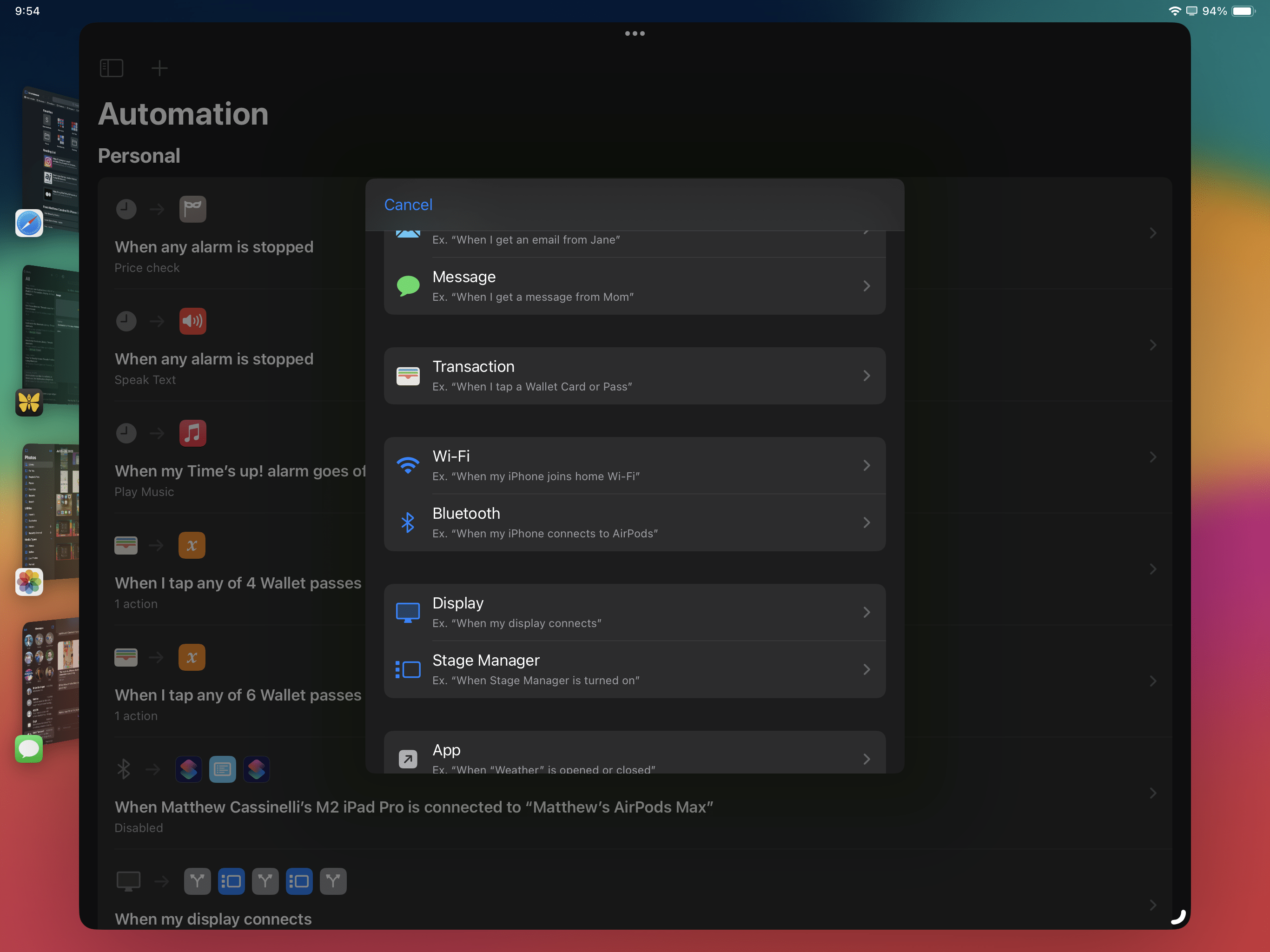
Task: Tap the plus icon to create a new automation
Action: [x=159, y=68]
